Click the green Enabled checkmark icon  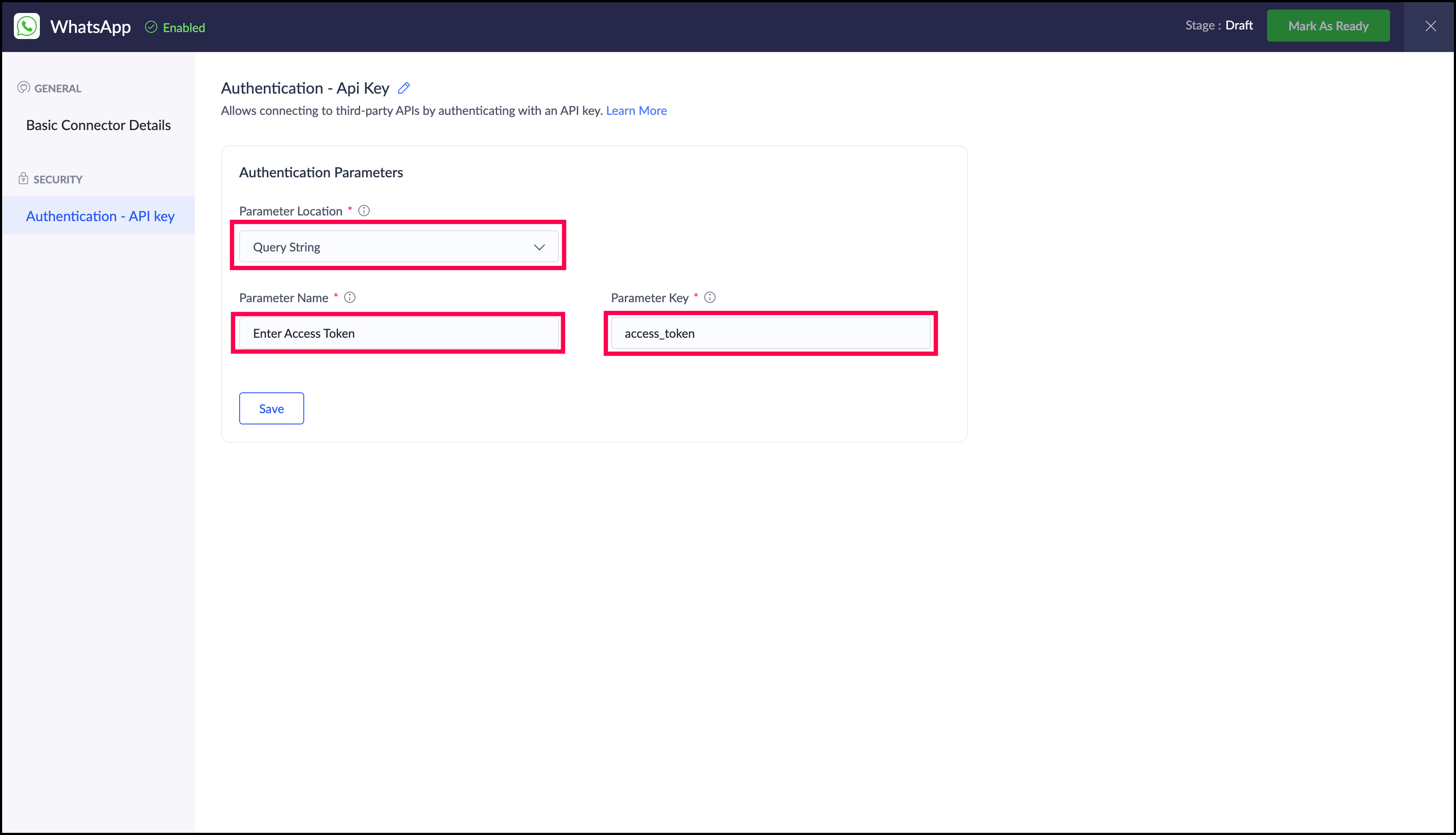pyautogui.click(x=151, y=27)
